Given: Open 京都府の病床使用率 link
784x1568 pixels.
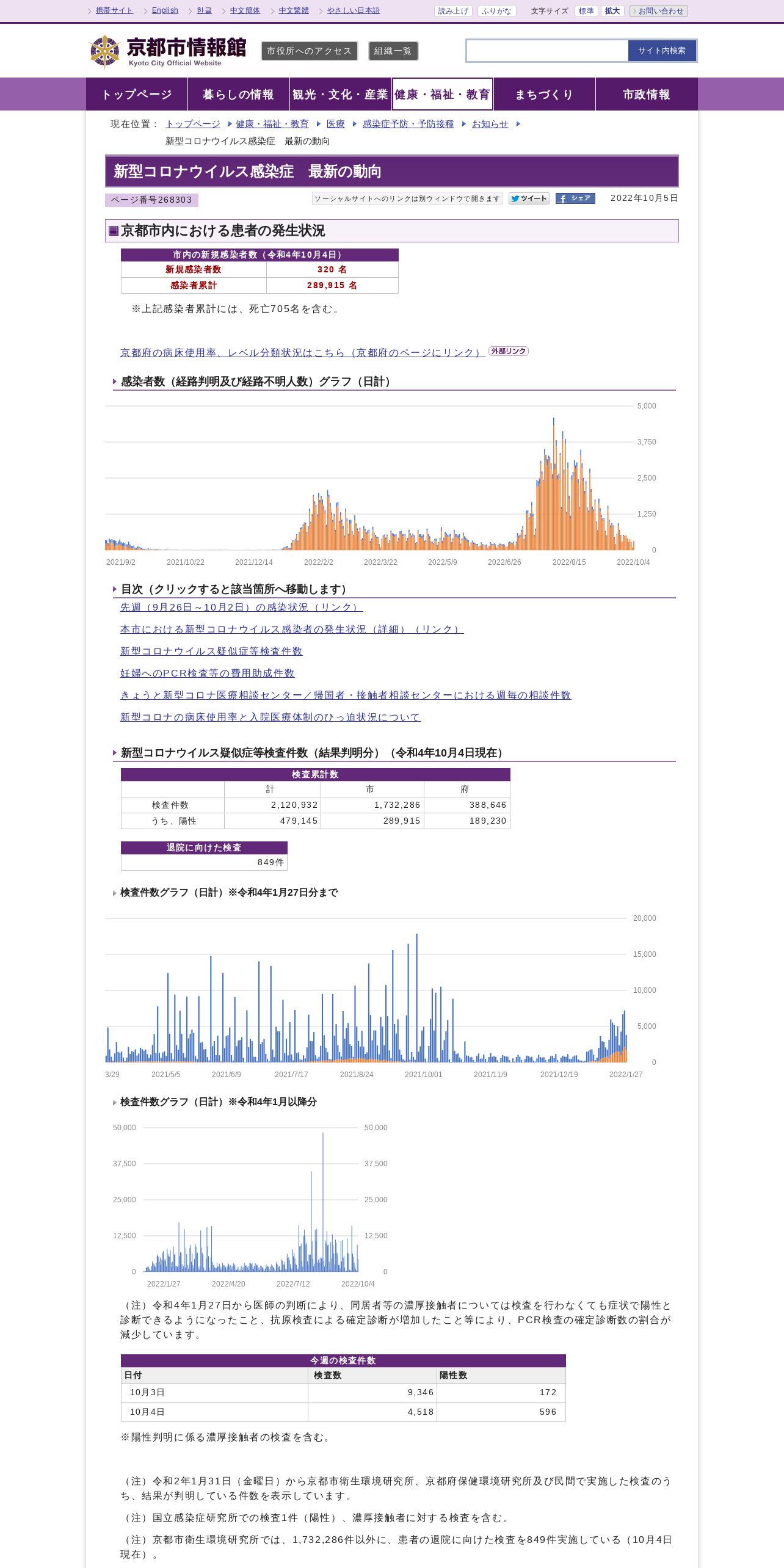Looking at the screenshot, I should coord(302,352).
